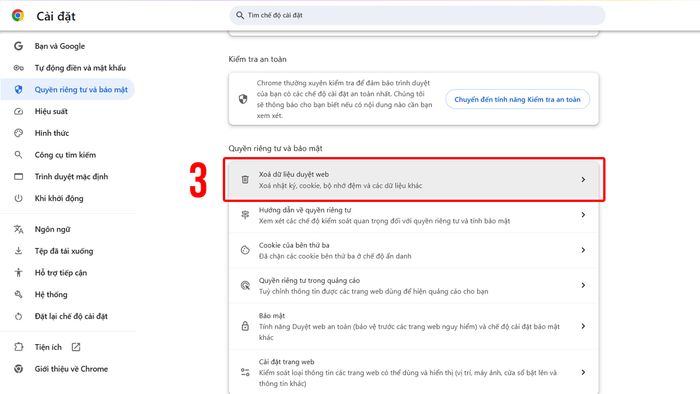Focus the Tìm chế độ cài đặt search field
Viewport: 700px width, 394px height.
tap(417, 15)
